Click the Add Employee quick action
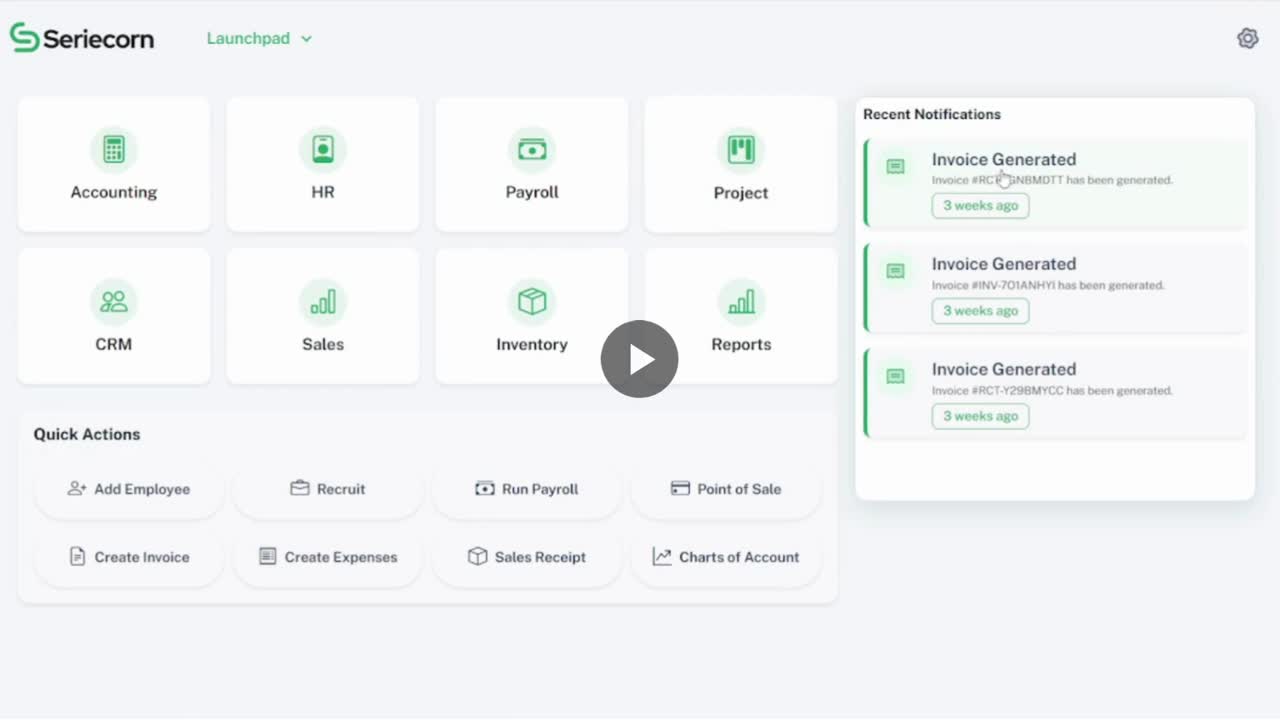 tap(129, 489)
